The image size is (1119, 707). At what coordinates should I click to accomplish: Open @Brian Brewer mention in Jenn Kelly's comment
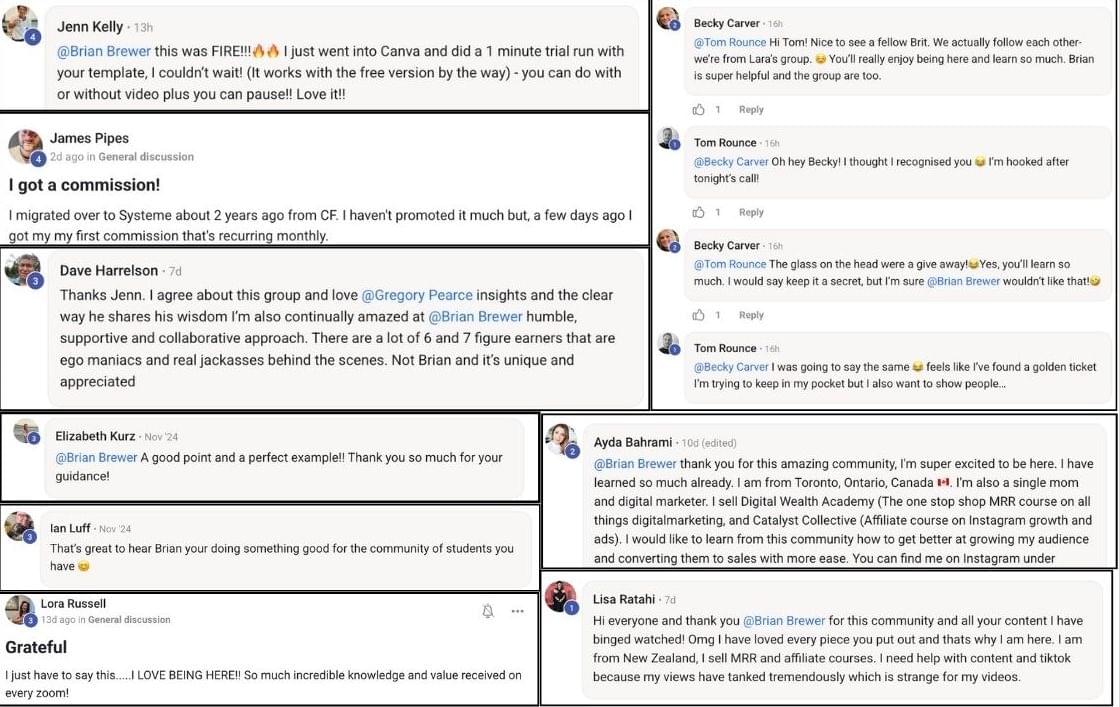tap(104, 51)
